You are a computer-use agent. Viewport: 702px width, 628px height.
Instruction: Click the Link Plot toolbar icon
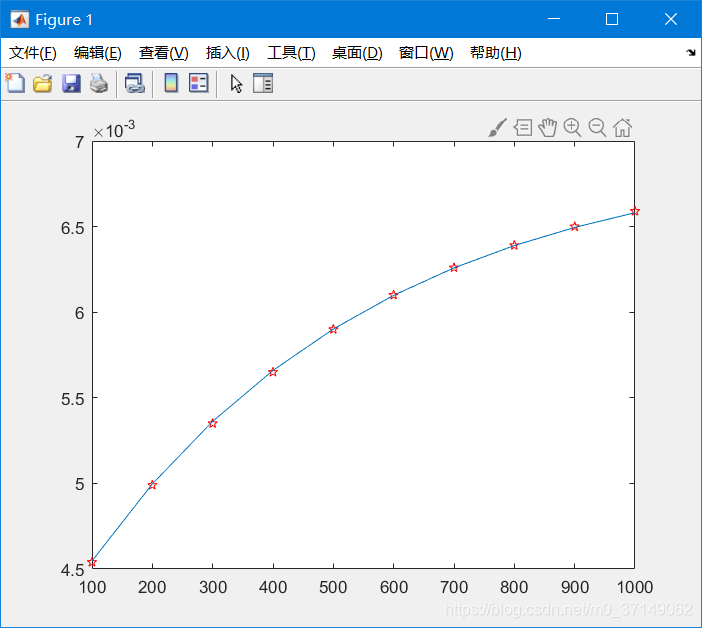coord(134,84)
